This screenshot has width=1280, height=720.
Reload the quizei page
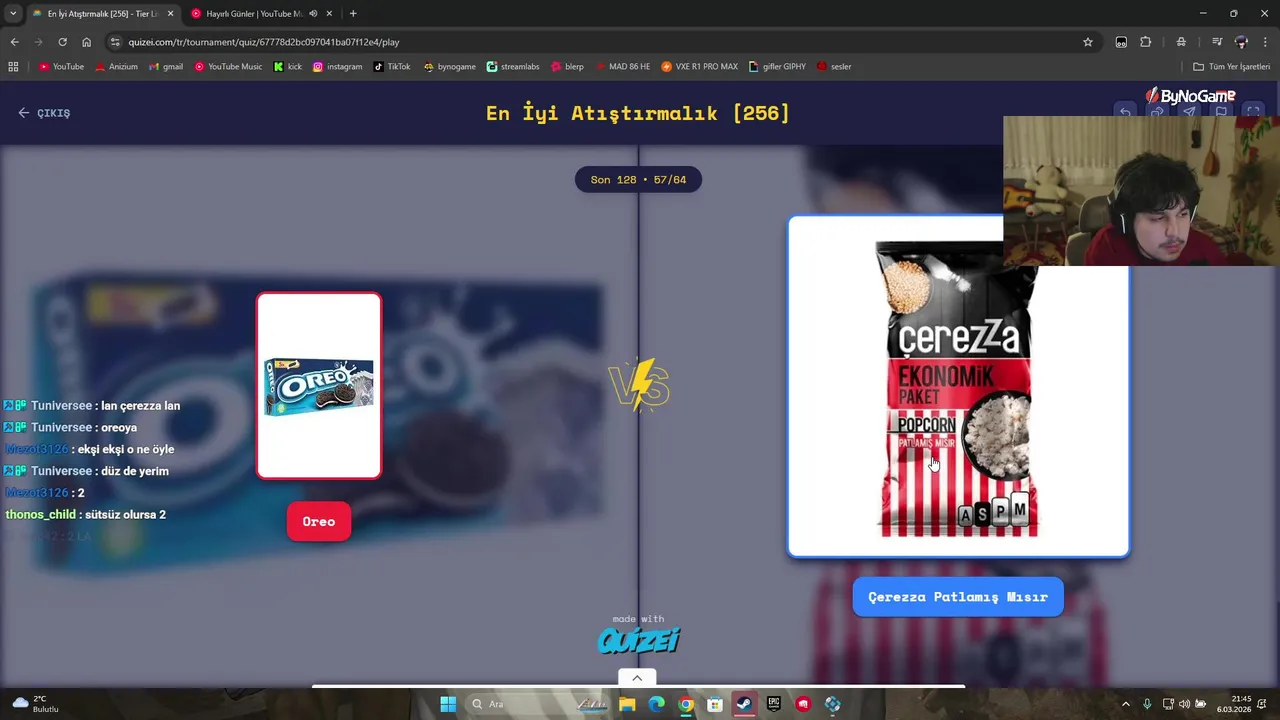point(62,42)
